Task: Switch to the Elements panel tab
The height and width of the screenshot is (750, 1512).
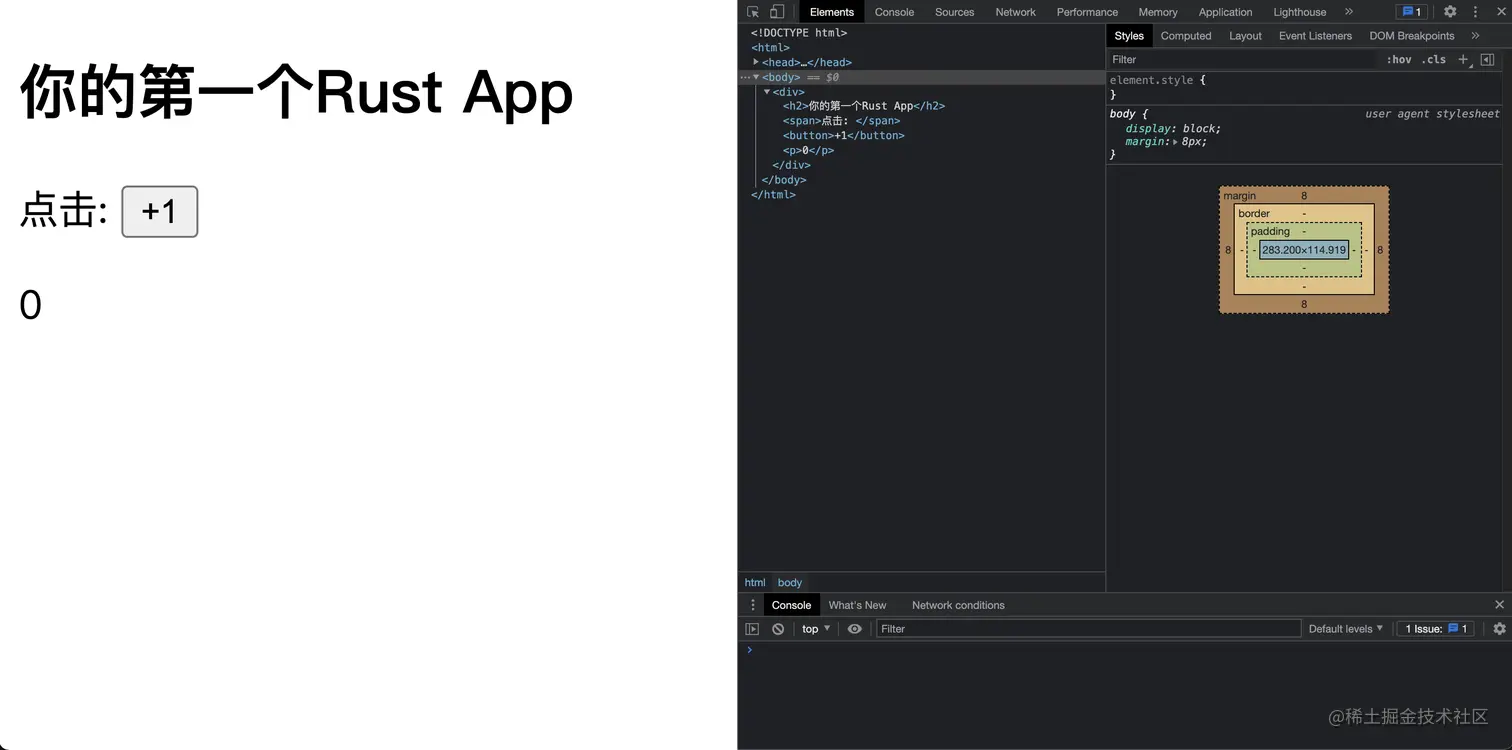Action: pyautogui.click(x=832, y=12)
